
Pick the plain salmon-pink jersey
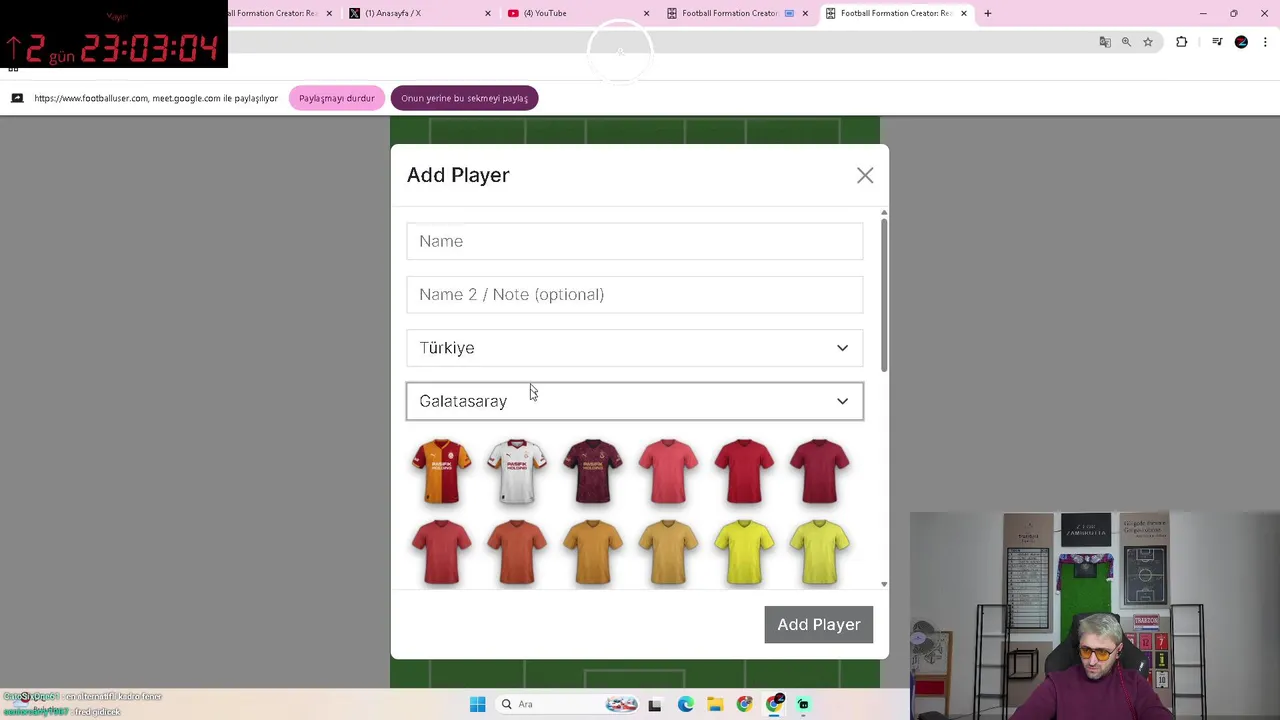click(668, 471)
